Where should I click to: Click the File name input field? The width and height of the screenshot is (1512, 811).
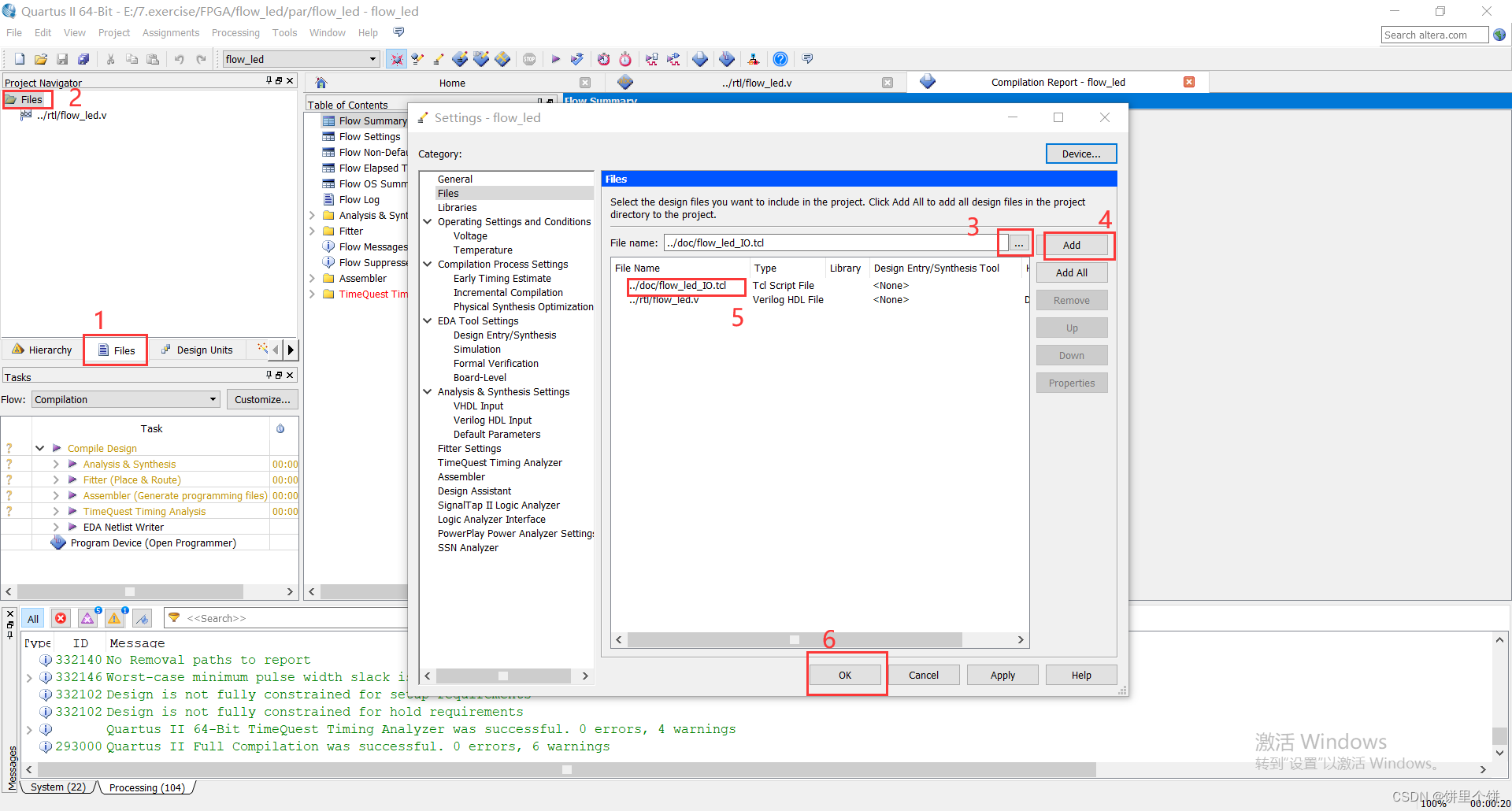[835, 243]
